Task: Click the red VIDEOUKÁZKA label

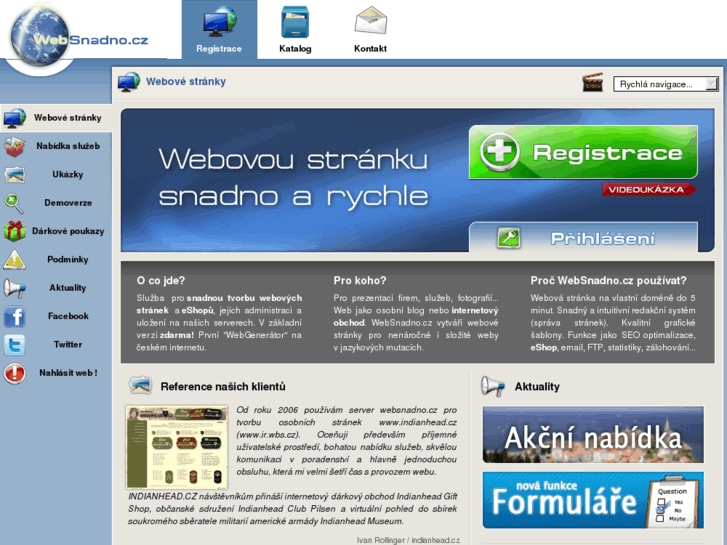Action: (x=649, y=189)
